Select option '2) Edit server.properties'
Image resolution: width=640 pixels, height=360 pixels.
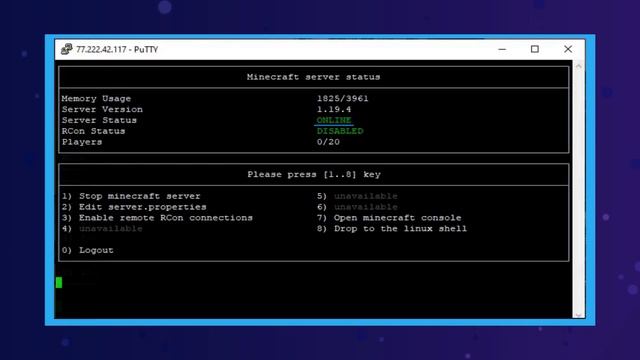(x=134, y=207)
